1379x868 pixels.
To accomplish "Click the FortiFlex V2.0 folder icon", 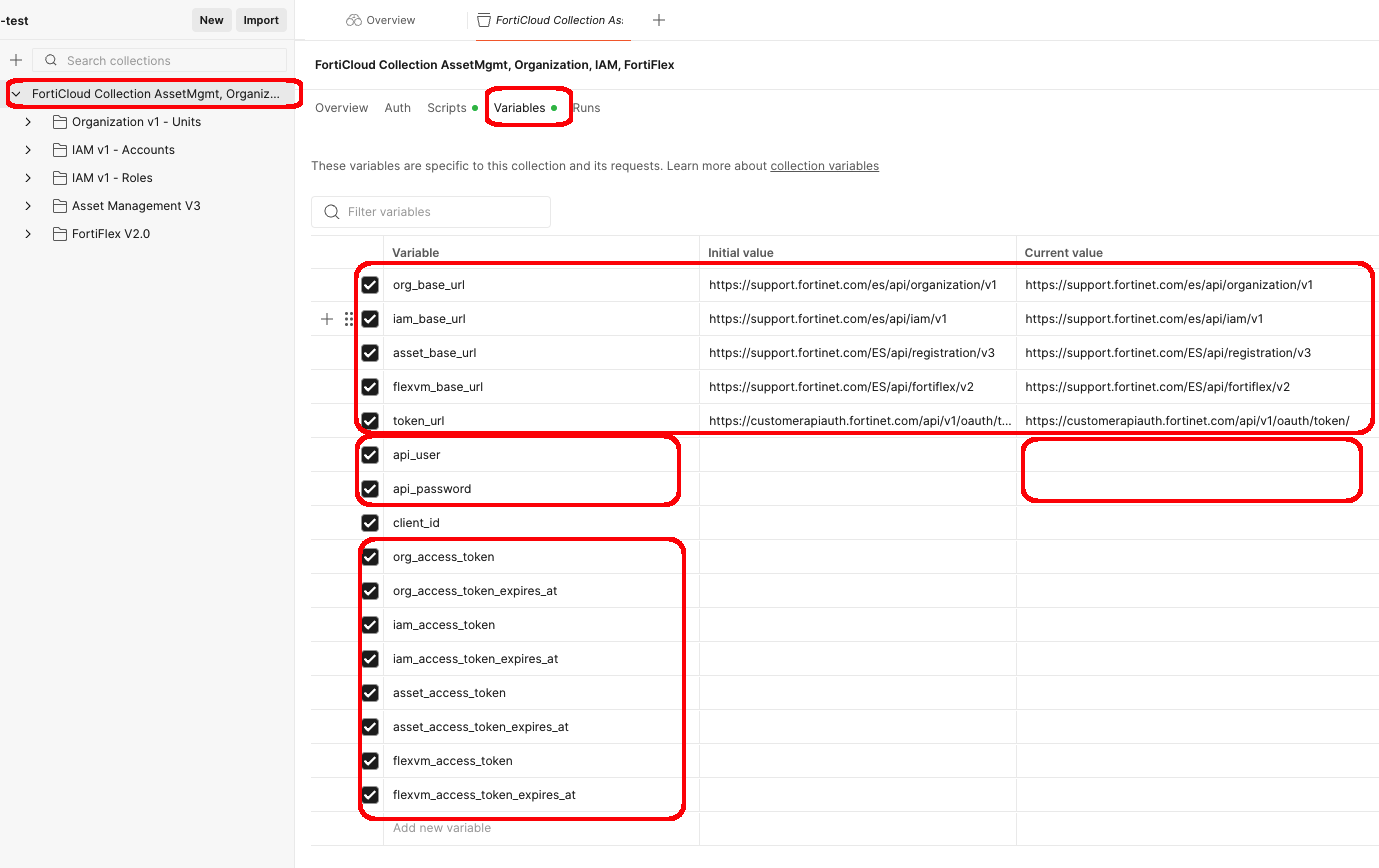I will tap(59, 234).
